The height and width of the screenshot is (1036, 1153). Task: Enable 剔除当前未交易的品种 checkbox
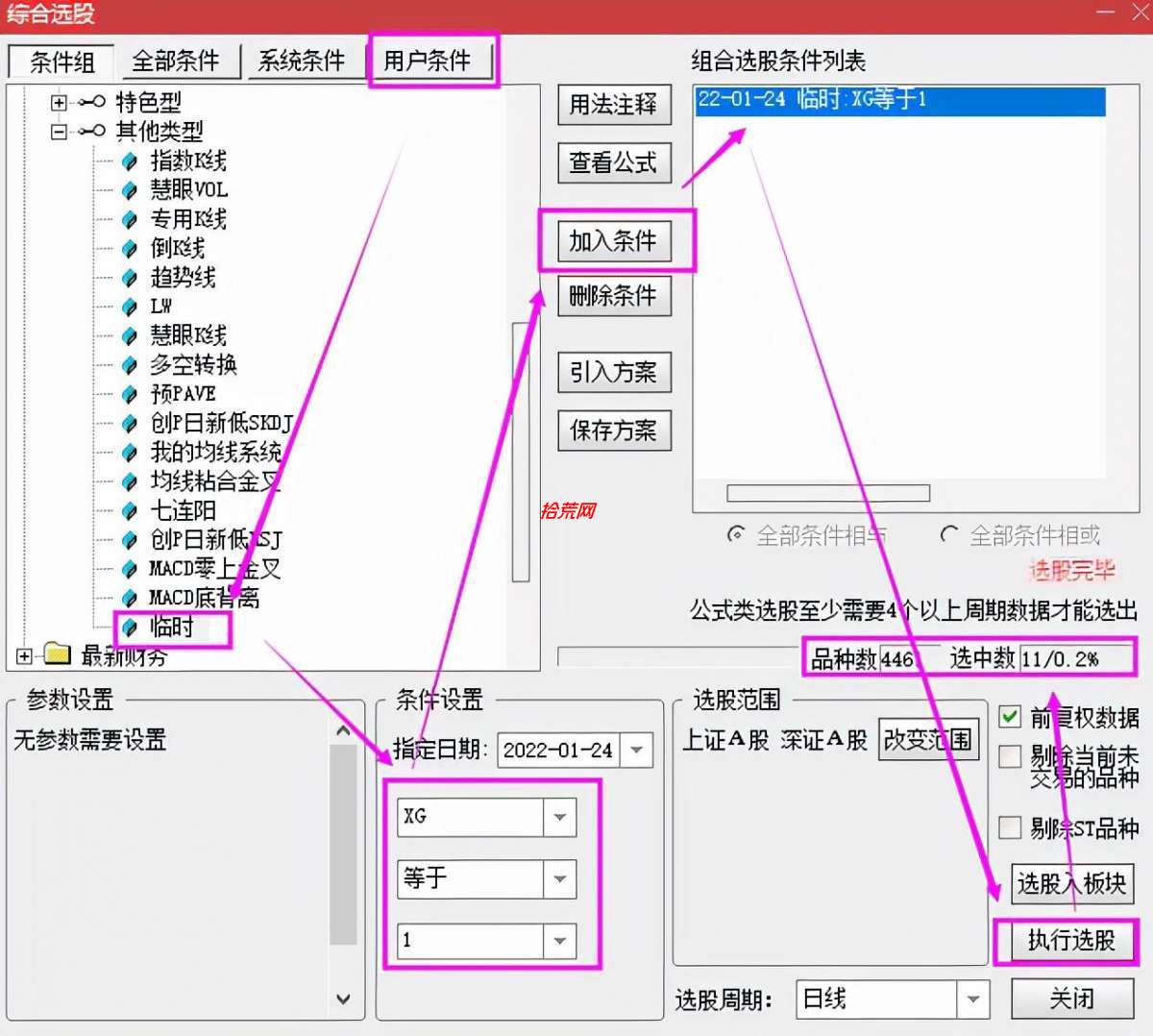coord(1010,756)
